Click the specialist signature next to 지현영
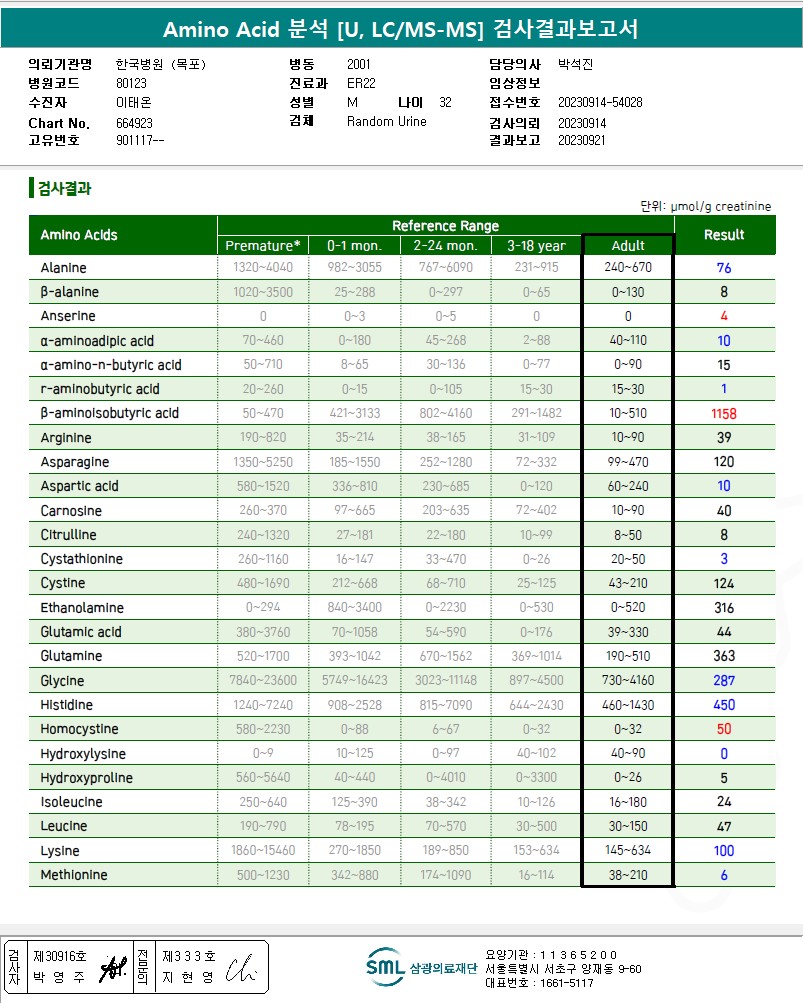Viewport: 803px width, 1004px height. [x=241, y=968]
